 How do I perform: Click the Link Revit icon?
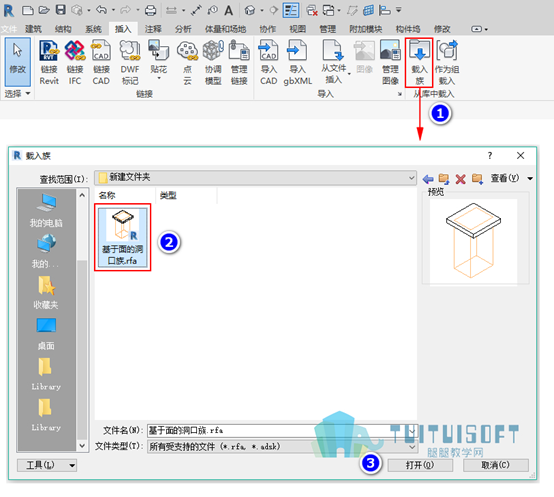pos(49,63)
